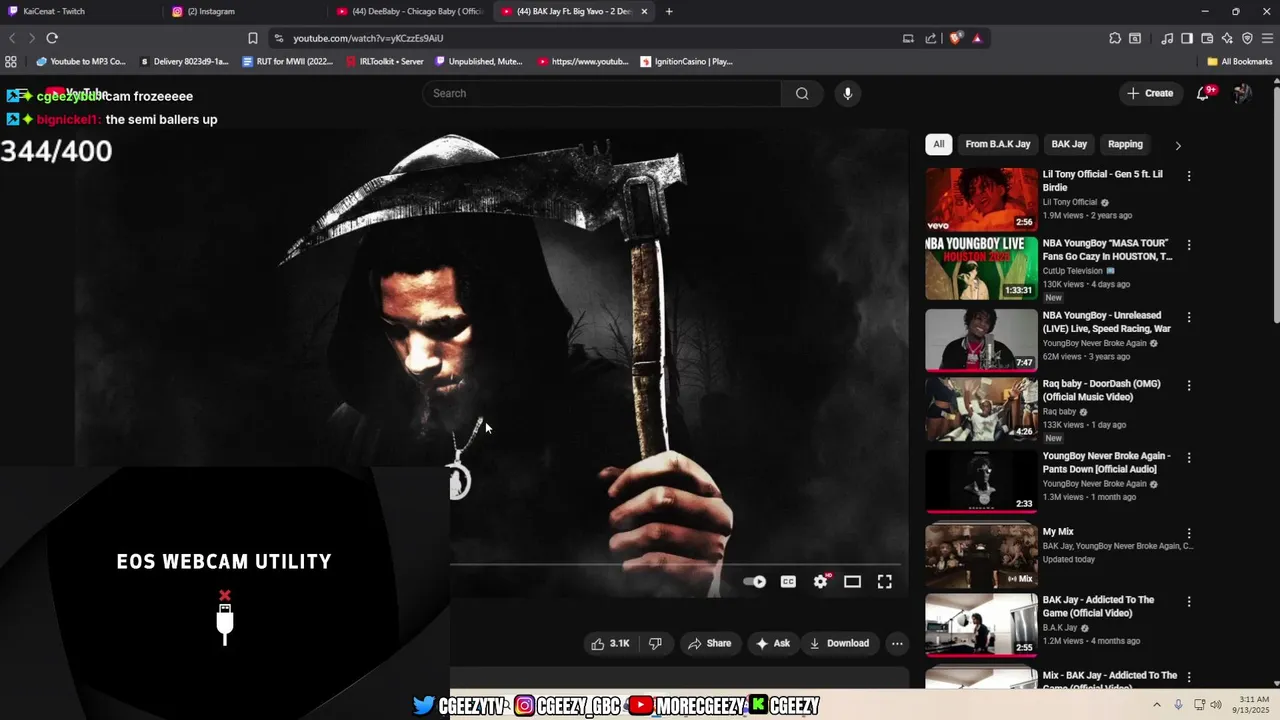The width and height of the screenshot is (1280, 720).
Task: Select the BAK Jay filter chip
Action: pos(1069,144)
